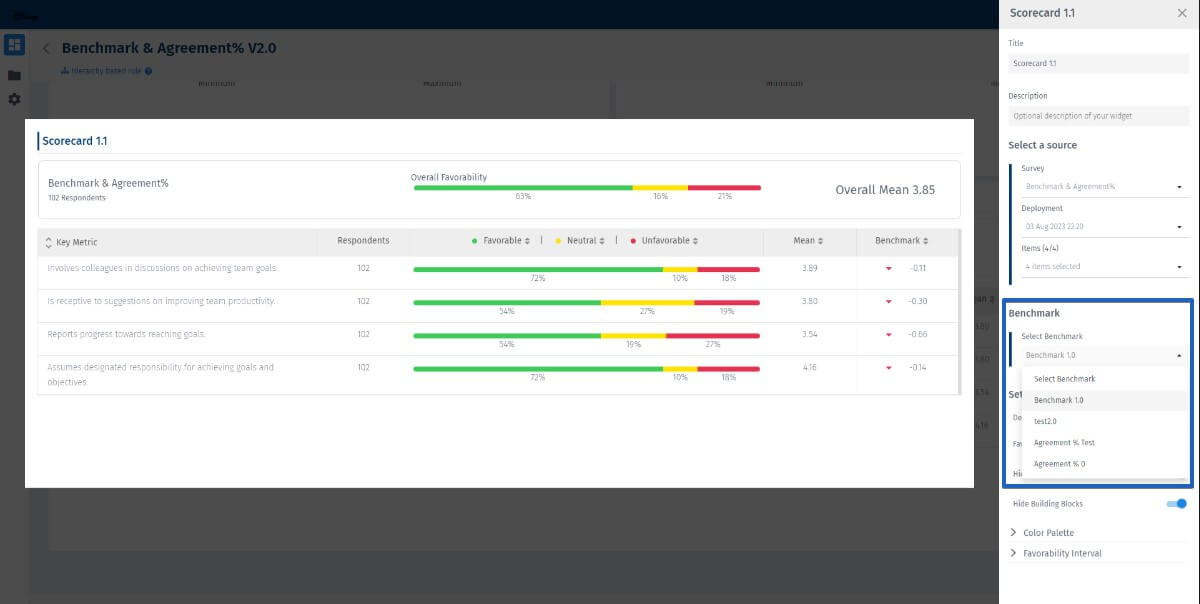Choose 'Select Benchmark' option in list
Screen dimensions: 1200x604
[x=1106, y=379]
